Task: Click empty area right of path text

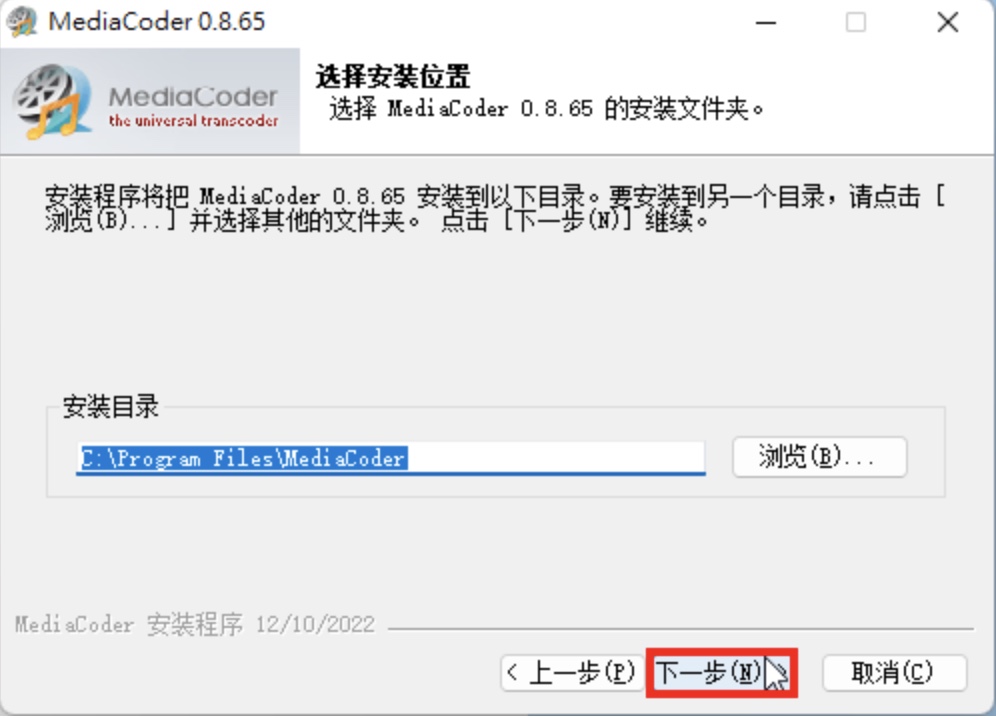Action: point(556,458)
